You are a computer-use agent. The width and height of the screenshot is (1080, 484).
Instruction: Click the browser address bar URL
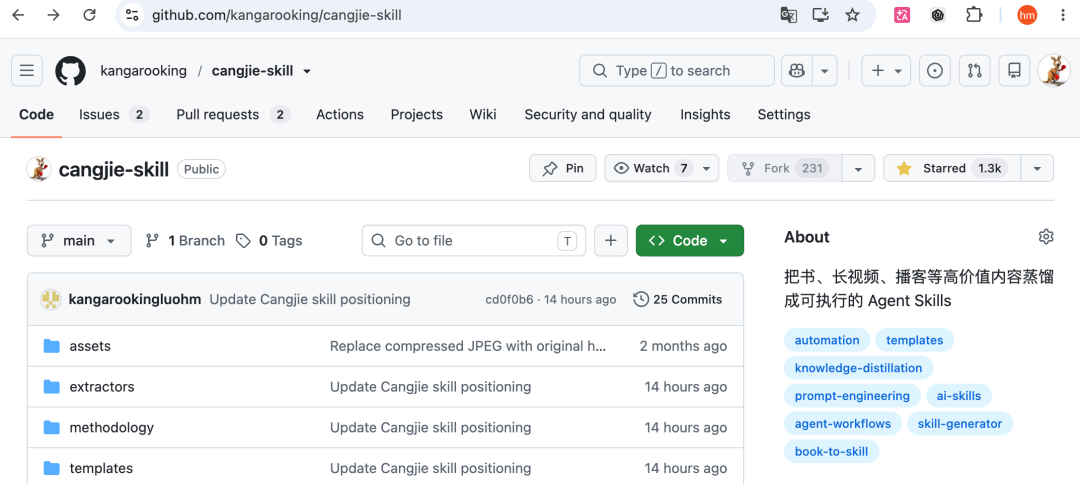pos(277,15)
